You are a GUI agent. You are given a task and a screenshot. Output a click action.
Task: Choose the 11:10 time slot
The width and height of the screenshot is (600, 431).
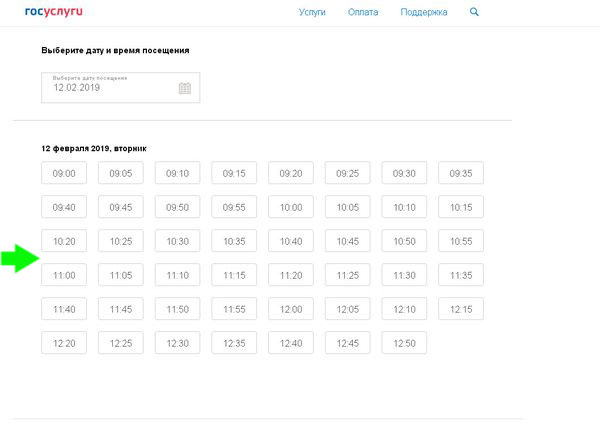[177, 275]
